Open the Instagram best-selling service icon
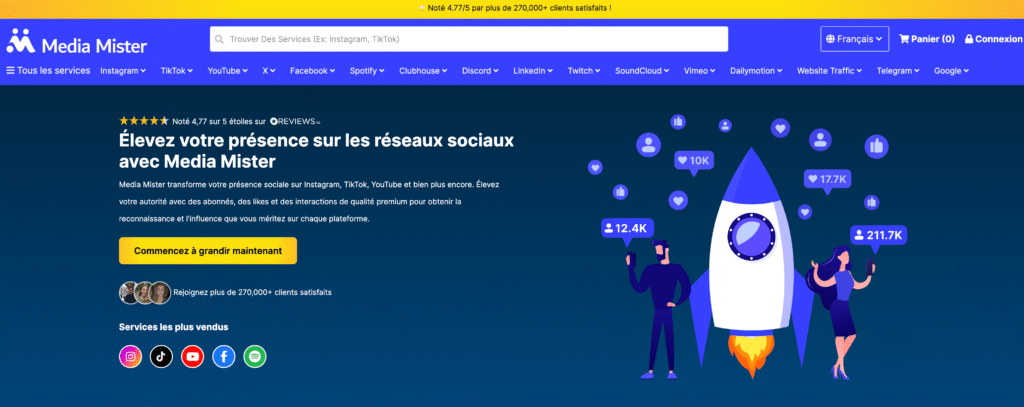The image size is (1024, 407). point(131,356)
